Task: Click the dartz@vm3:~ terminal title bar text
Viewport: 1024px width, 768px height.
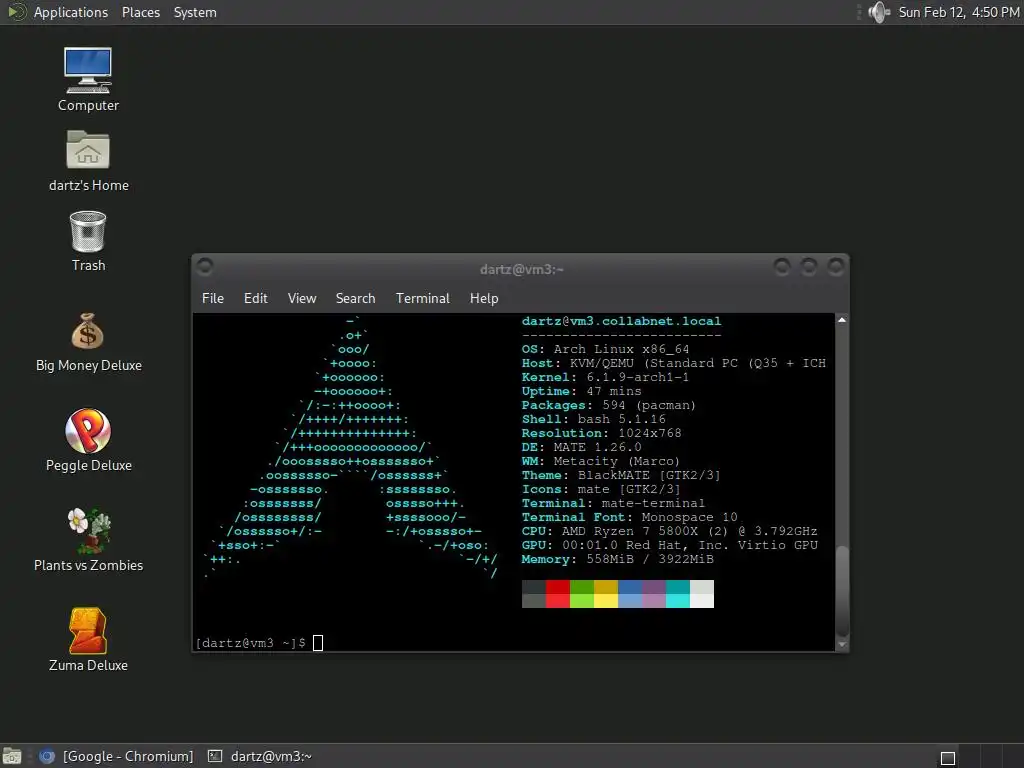Action: [521, 269]
